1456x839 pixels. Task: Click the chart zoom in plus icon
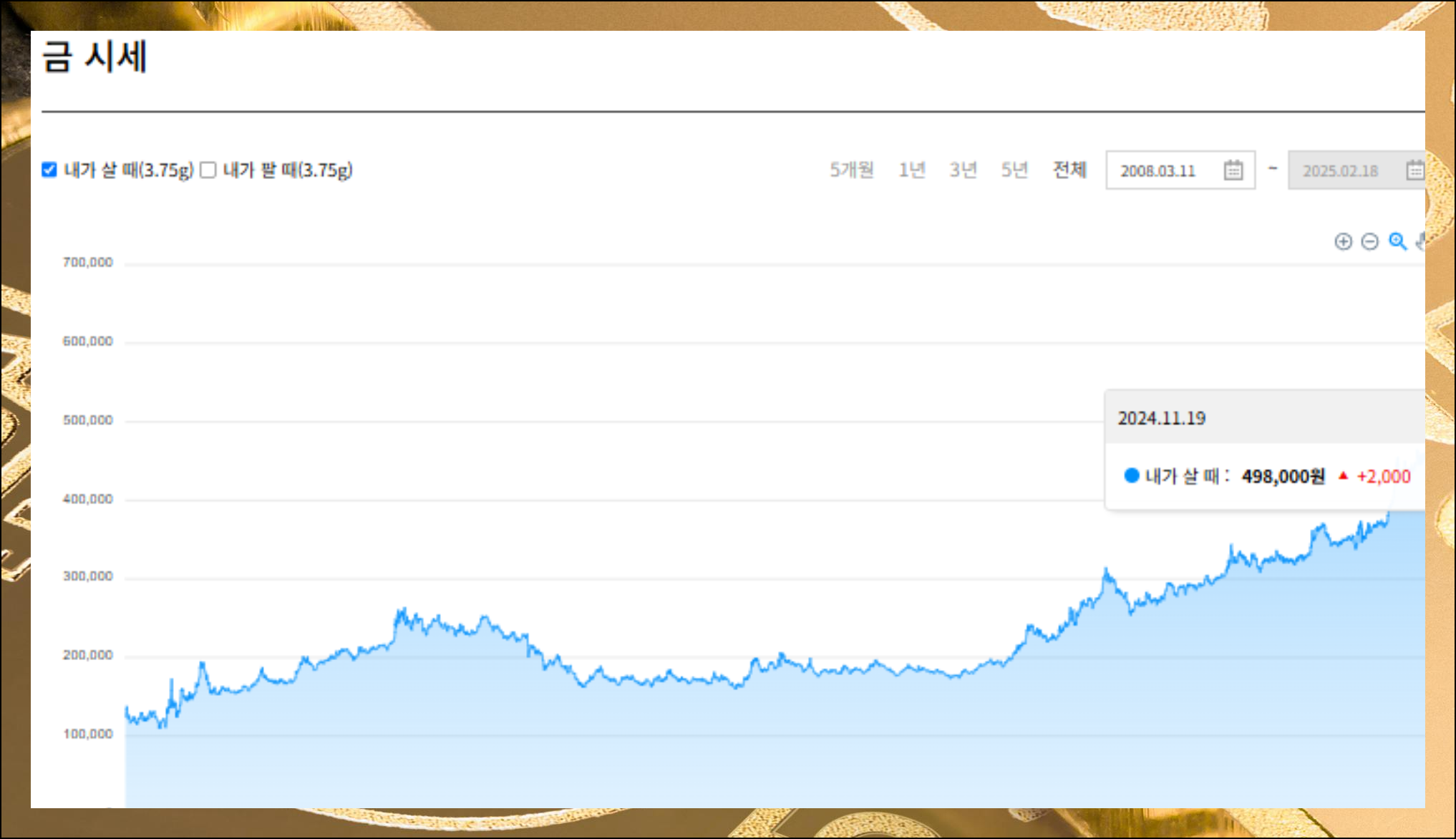pyautogui.click(x=1343, y=242)
